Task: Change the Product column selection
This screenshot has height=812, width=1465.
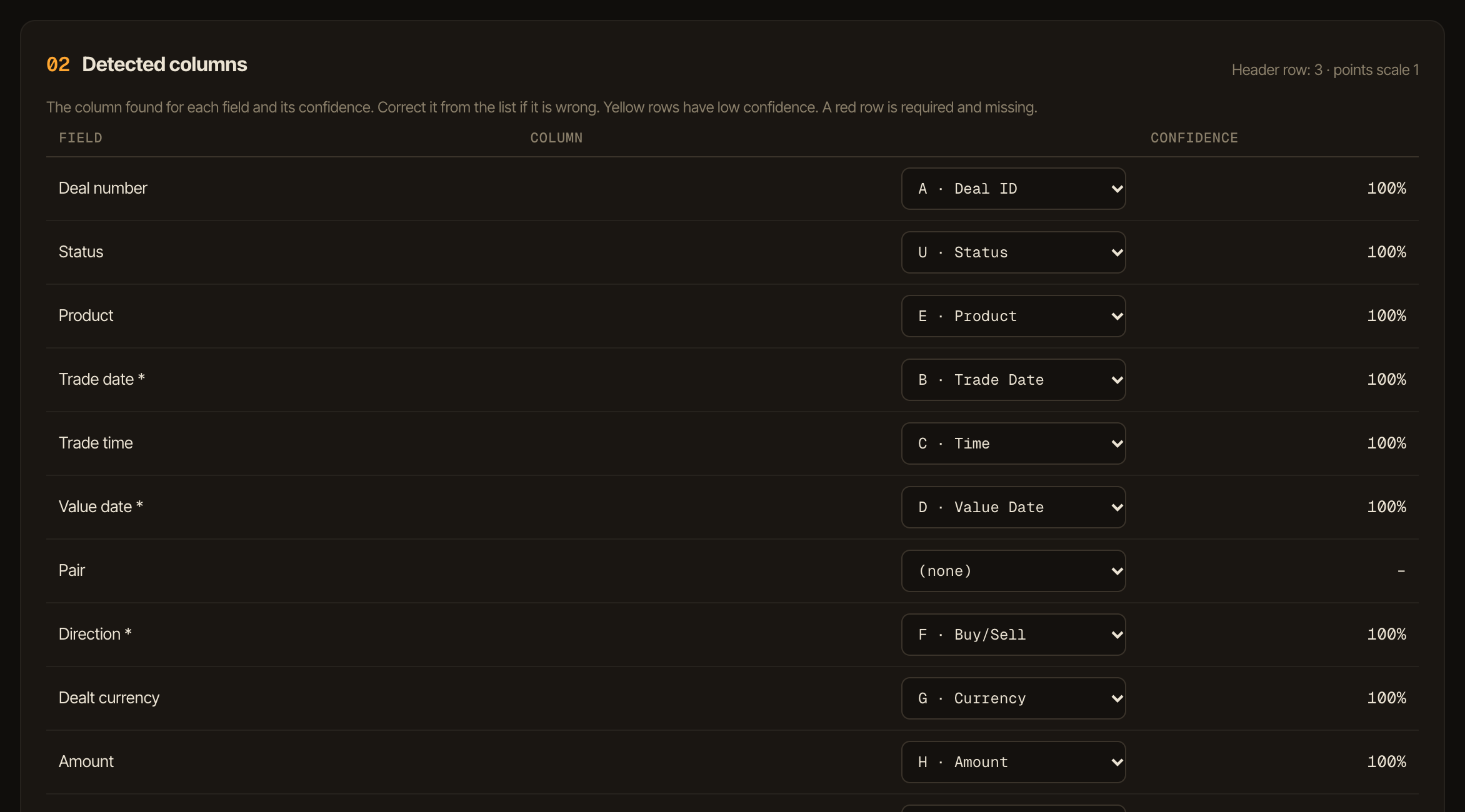Action: (x=1013, y=316)
